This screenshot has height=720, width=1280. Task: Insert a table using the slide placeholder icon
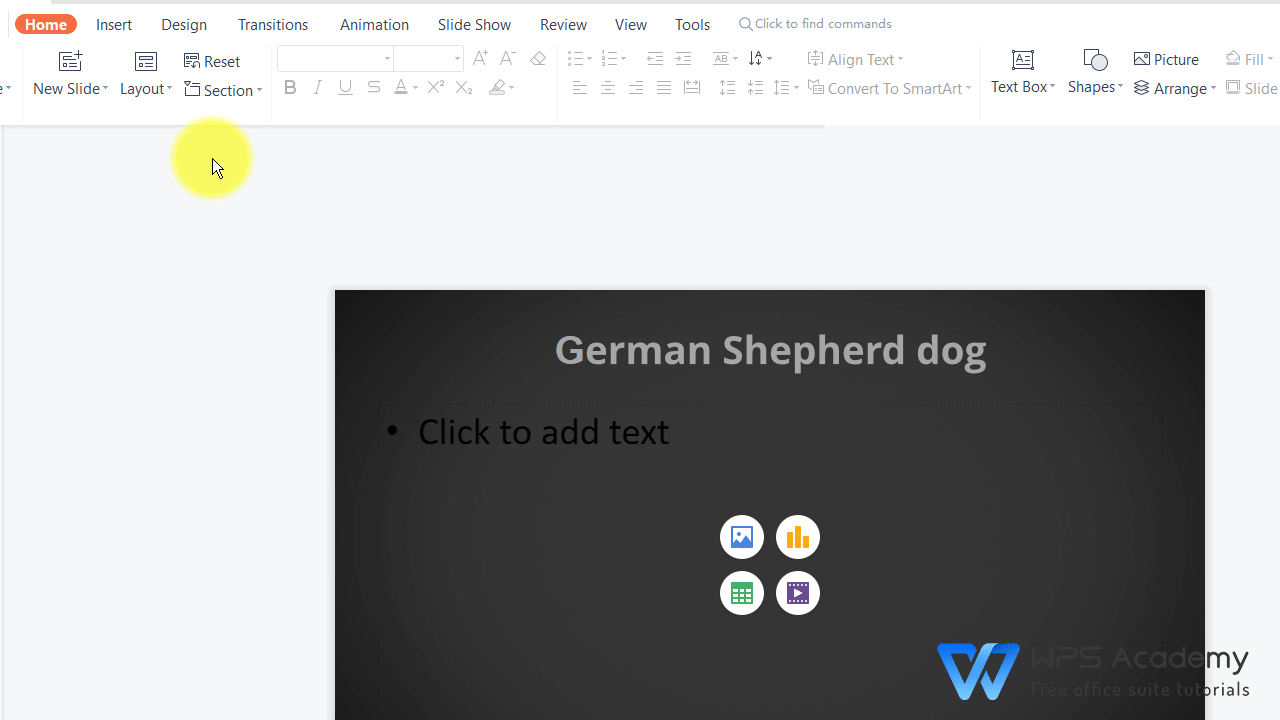pyautogui.click(x=741, y=592)
